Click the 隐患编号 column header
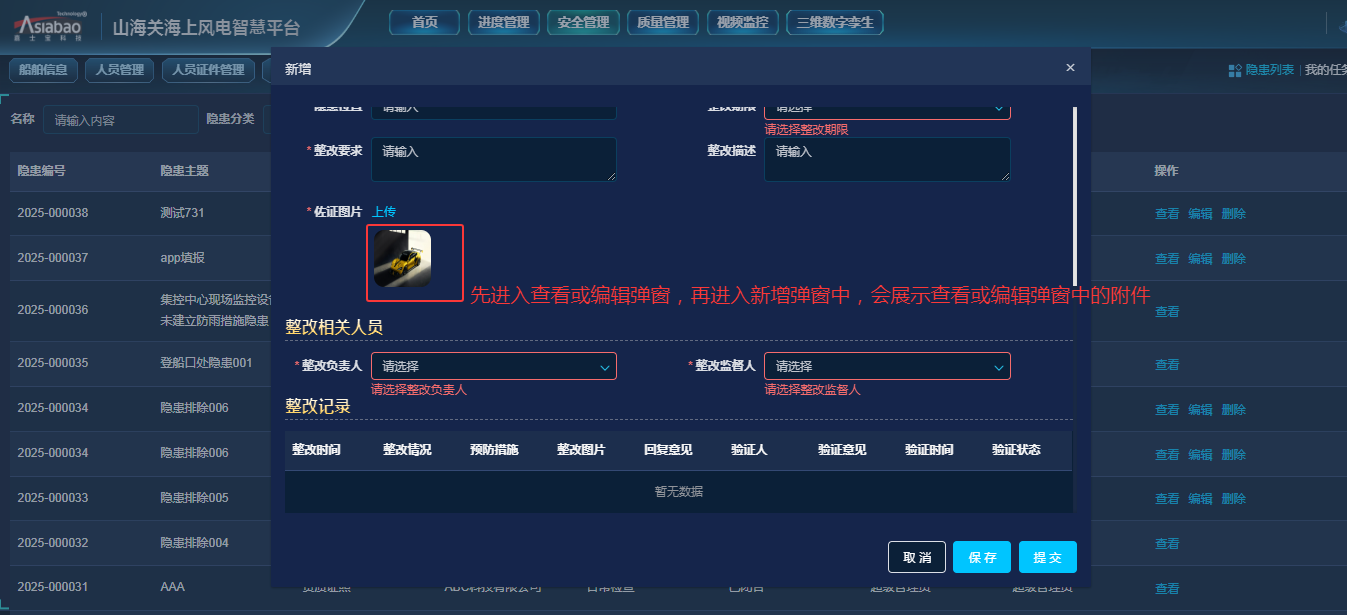Viewport: 1347px width, 615px height. (x=41, y=171)
